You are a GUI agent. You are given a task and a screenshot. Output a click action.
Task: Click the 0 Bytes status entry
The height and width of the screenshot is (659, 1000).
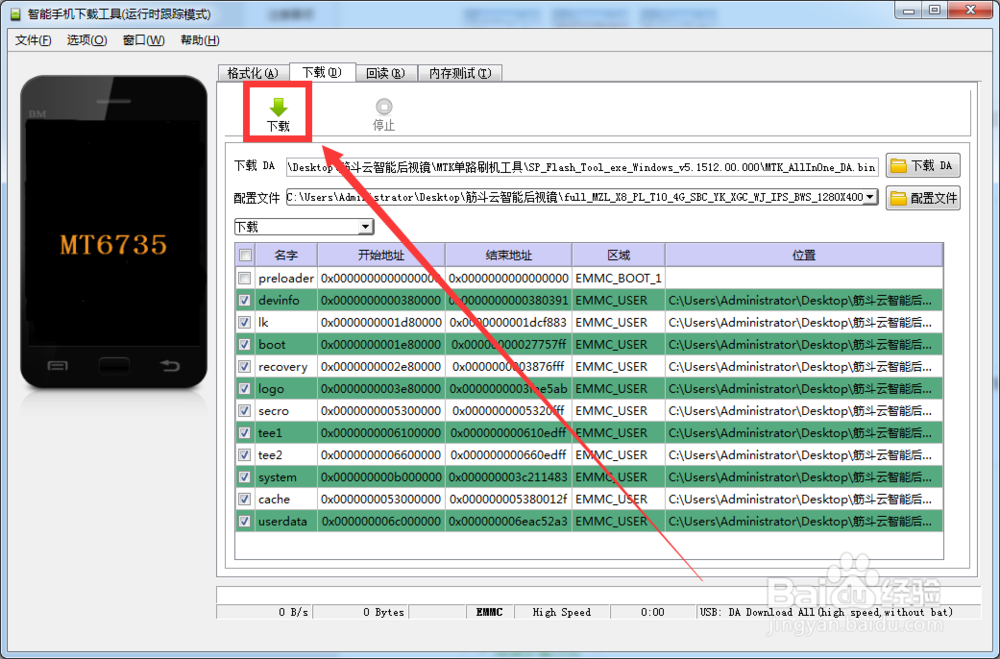[x=384, y=612]
